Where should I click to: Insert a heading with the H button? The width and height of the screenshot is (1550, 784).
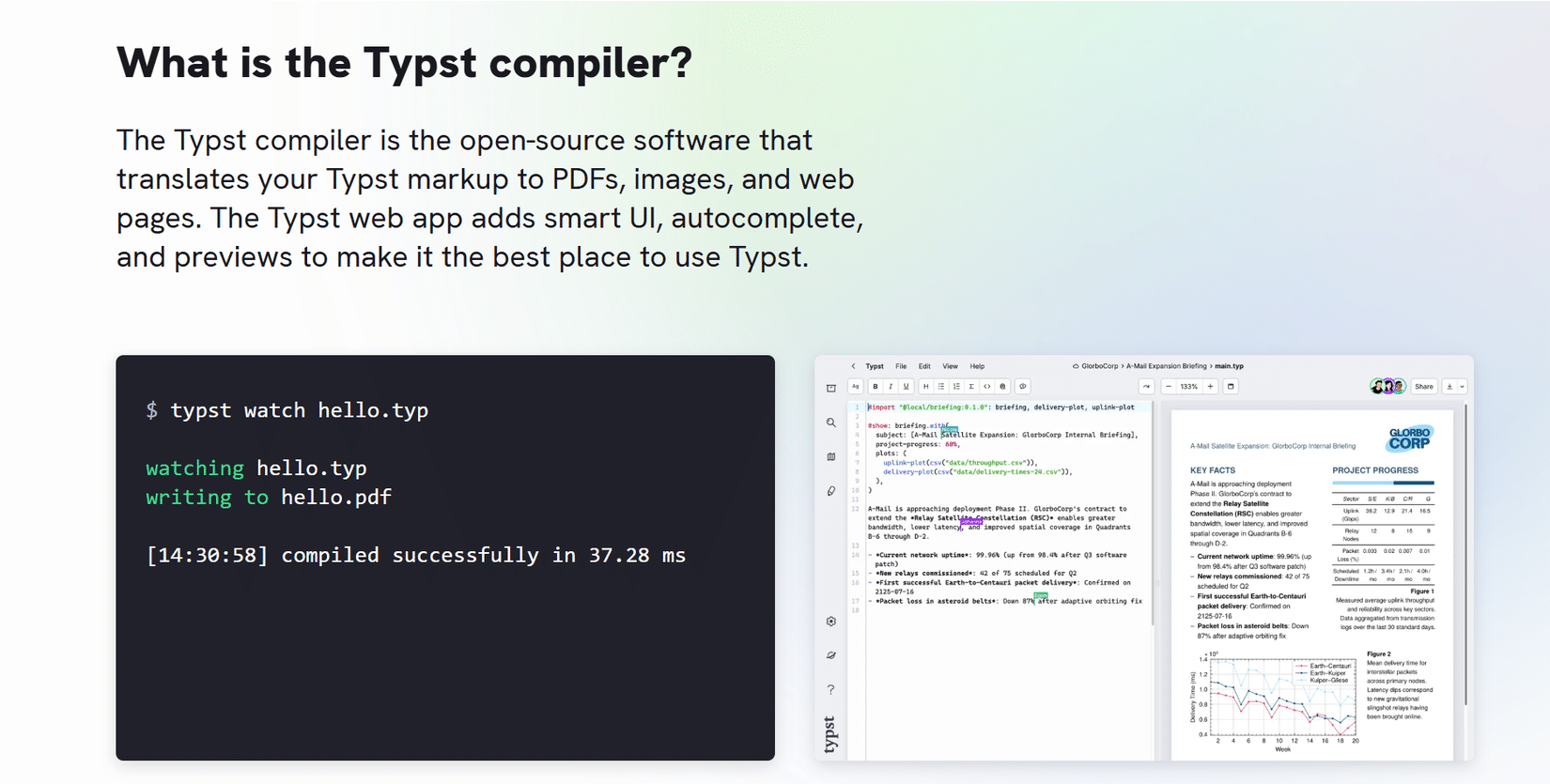tap(926, 387)
